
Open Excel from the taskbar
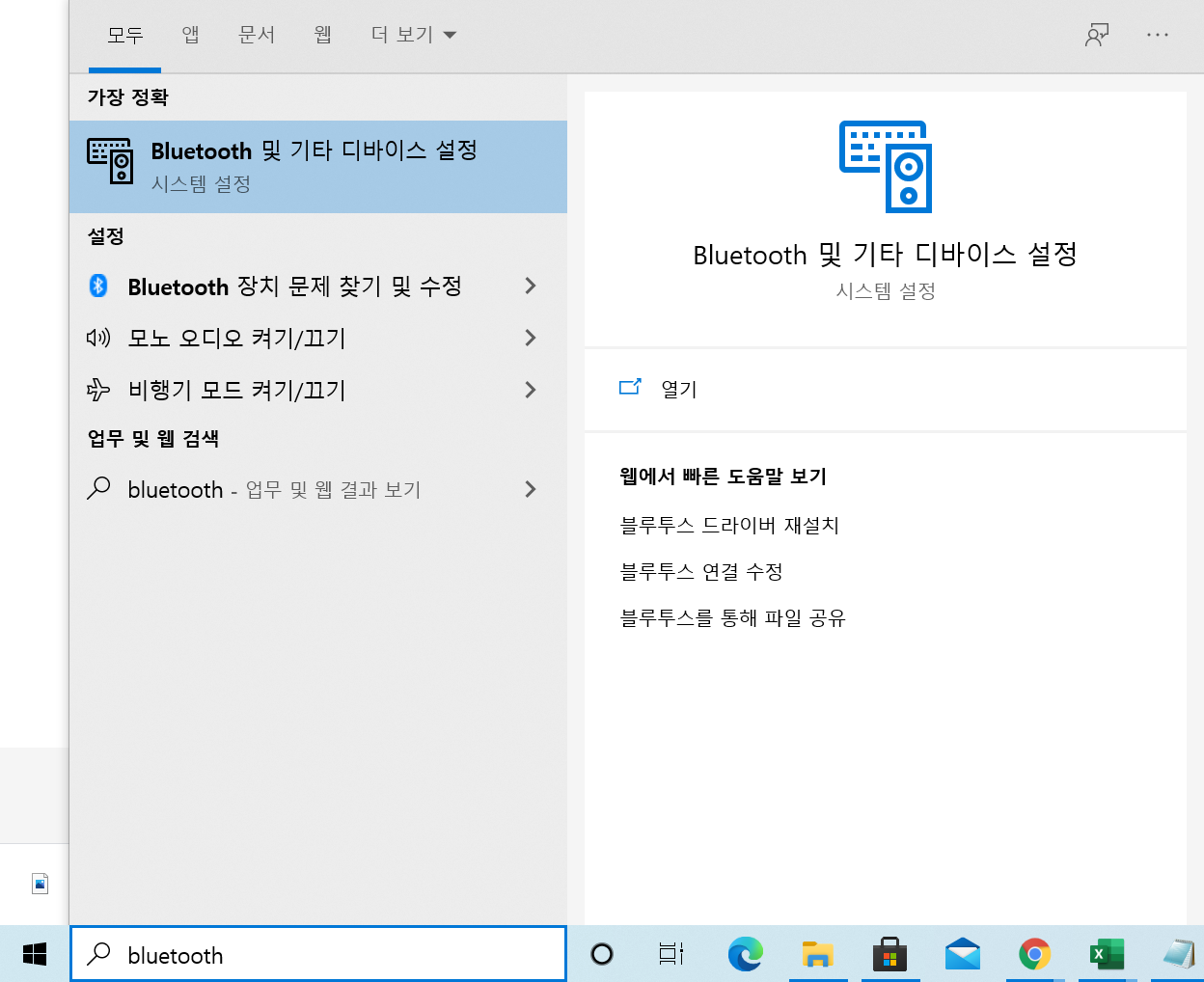coord(1107,954)
